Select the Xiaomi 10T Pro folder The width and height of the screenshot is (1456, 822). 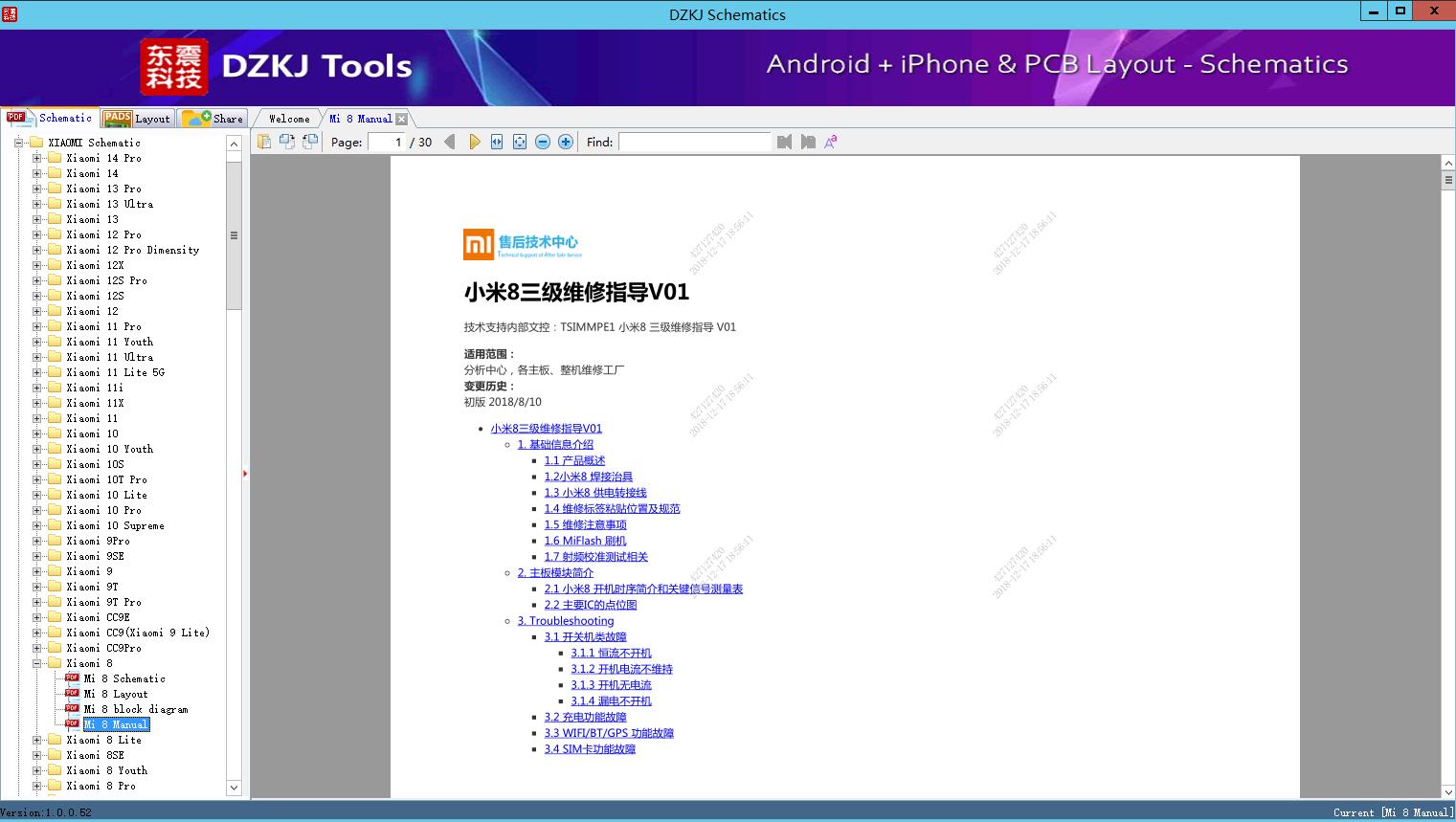107,479
